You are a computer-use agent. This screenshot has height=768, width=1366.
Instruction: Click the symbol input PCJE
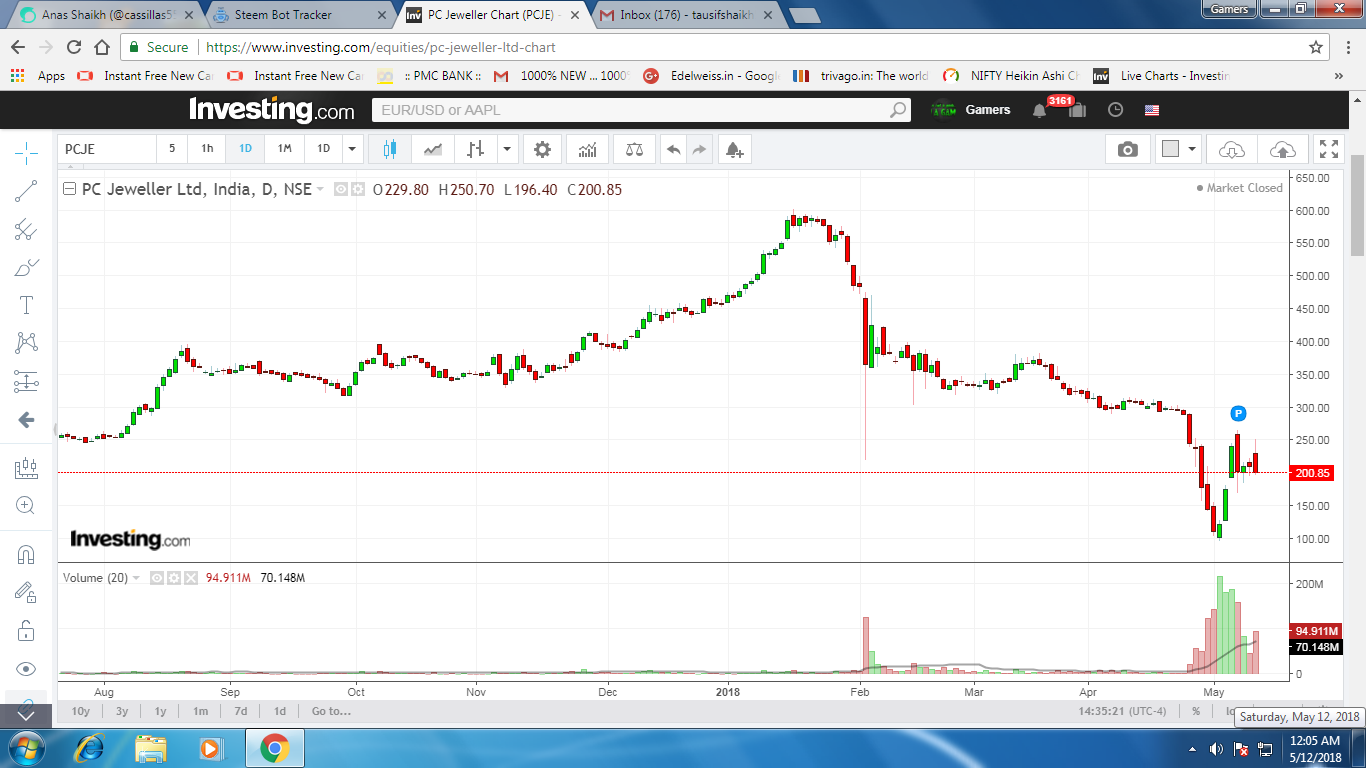(106, 149)
